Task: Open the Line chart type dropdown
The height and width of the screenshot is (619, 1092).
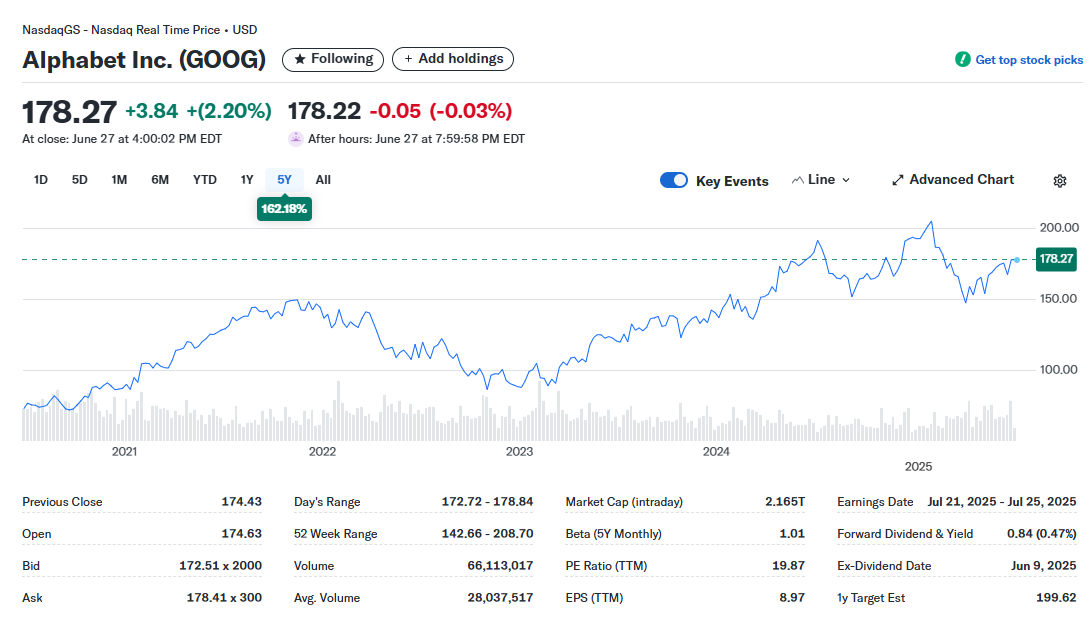Action: 821,180
